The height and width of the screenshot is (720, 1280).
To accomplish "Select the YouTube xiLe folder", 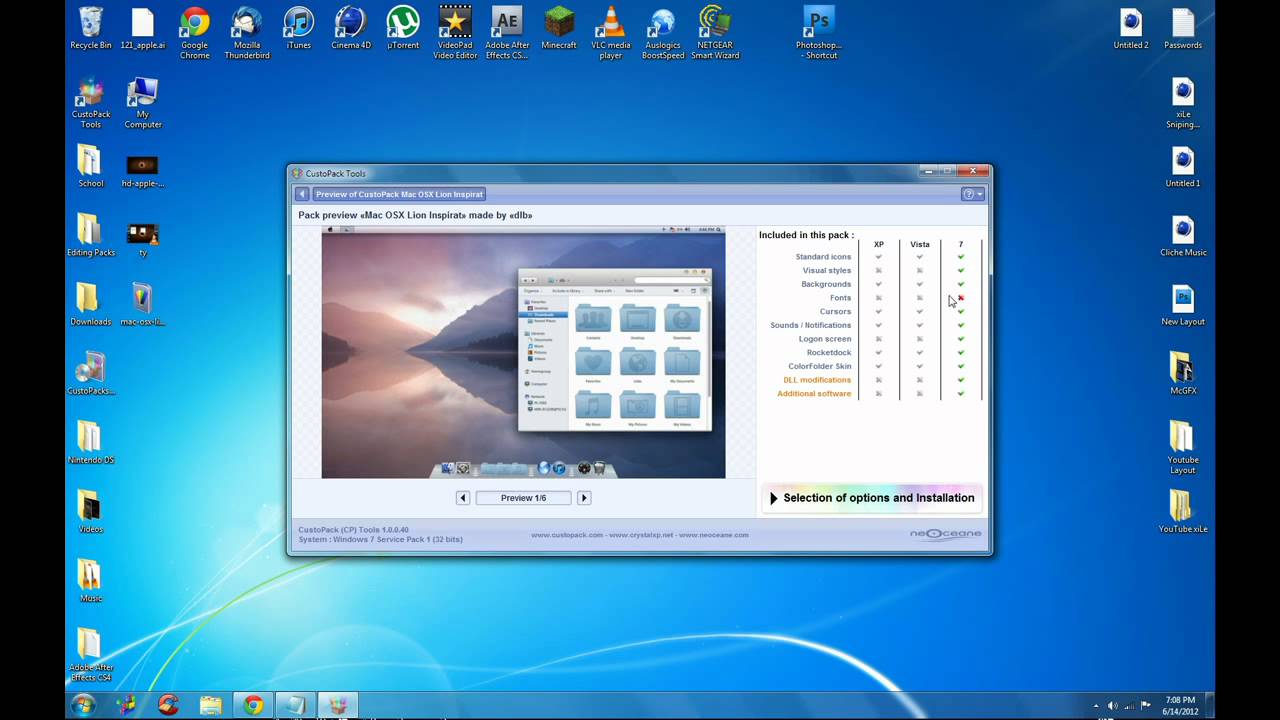I will (1183, 512).
